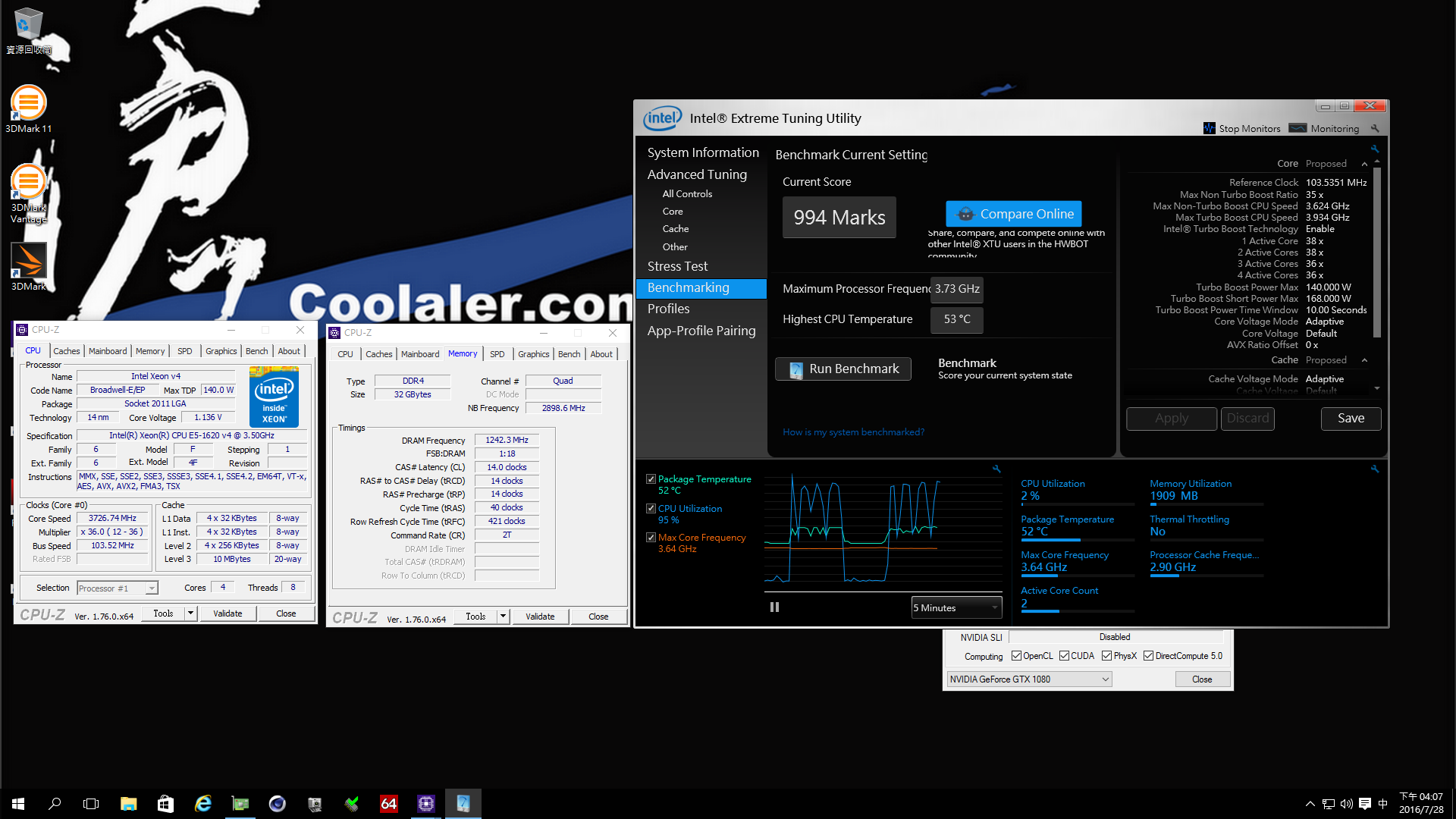Uncheck Package Temperature monitor checkbox
The width and height of the screenshot is (1456, 819).
[x=651, y=479]
